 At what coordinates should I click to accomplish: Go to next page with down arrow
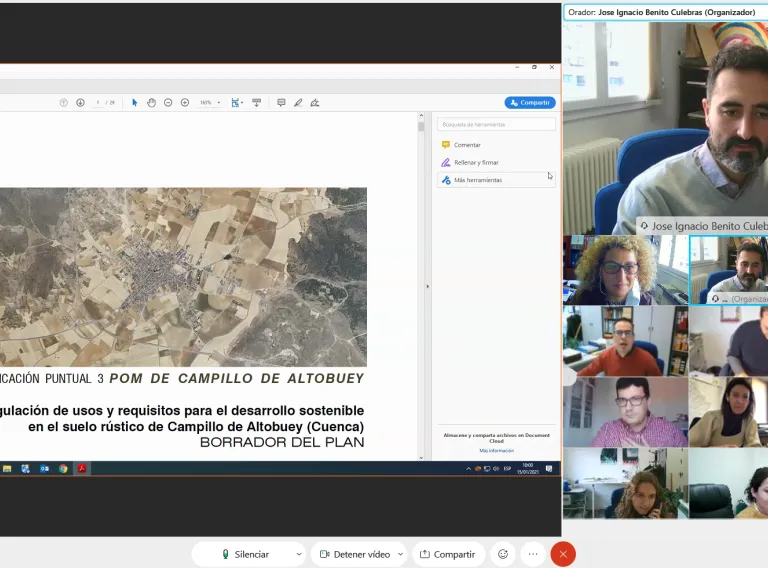[x=80, y=102]
